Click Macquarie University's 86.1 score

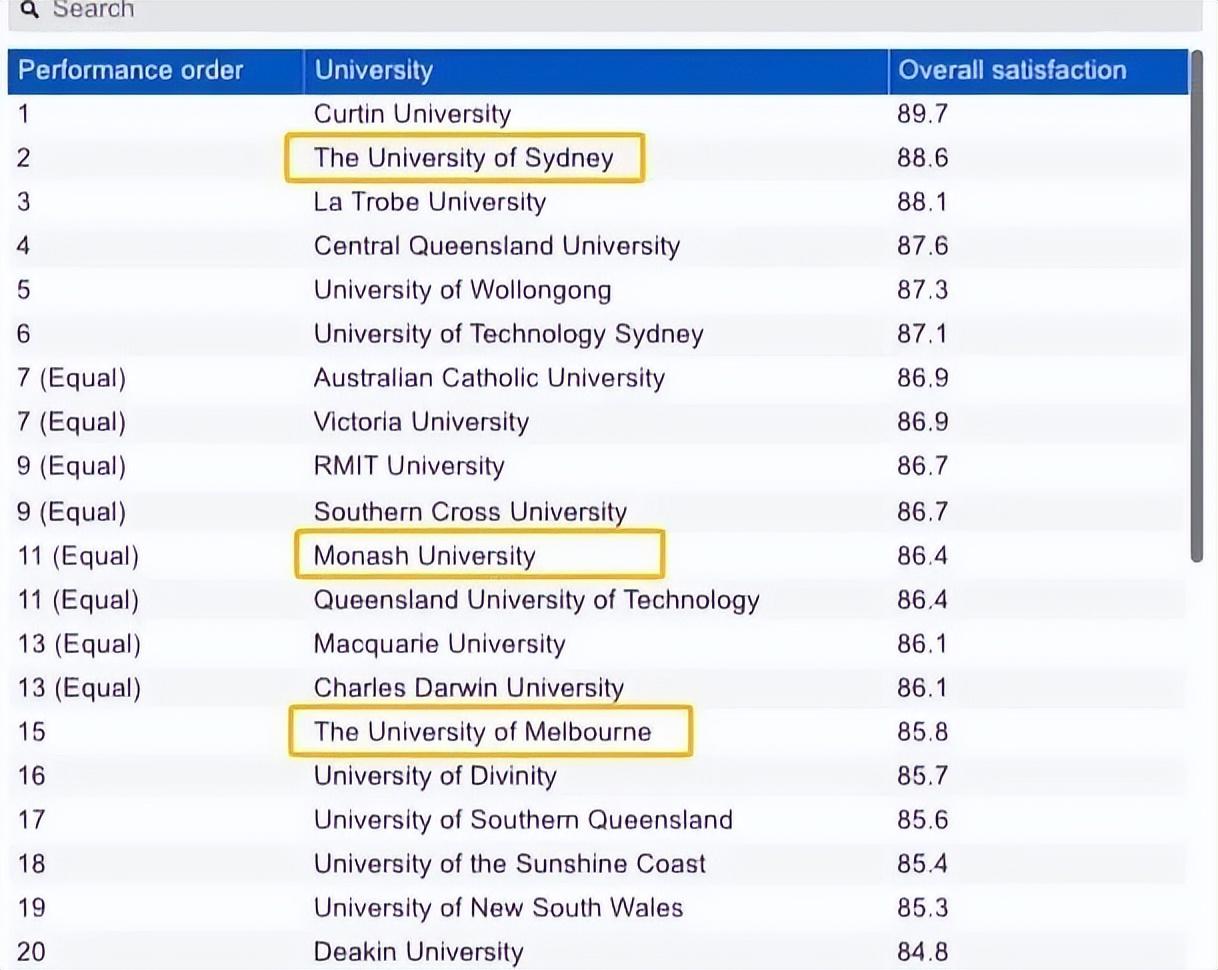point(921,644)
